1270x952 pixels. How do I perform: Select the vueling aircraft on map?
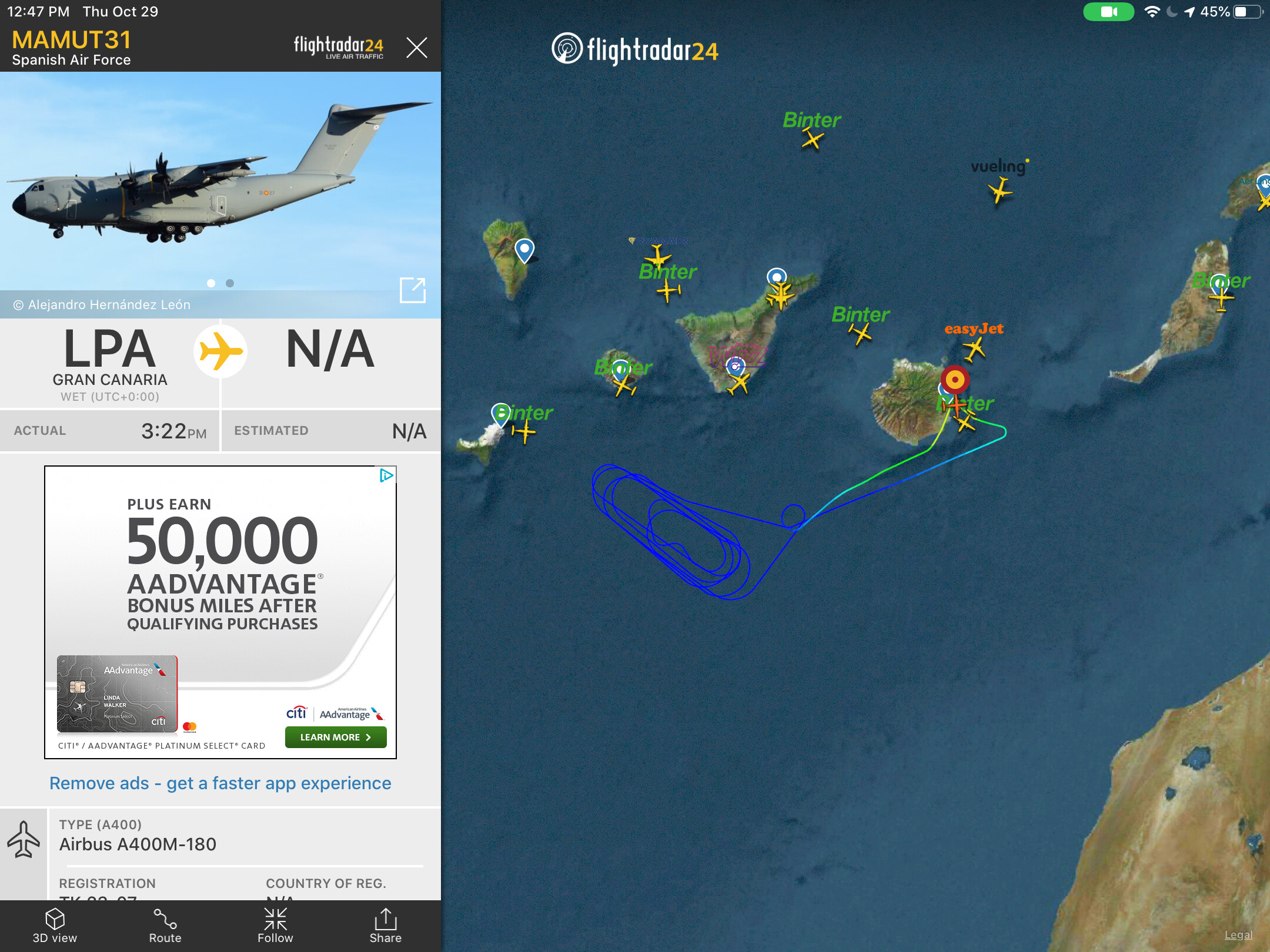(1000, 190)
